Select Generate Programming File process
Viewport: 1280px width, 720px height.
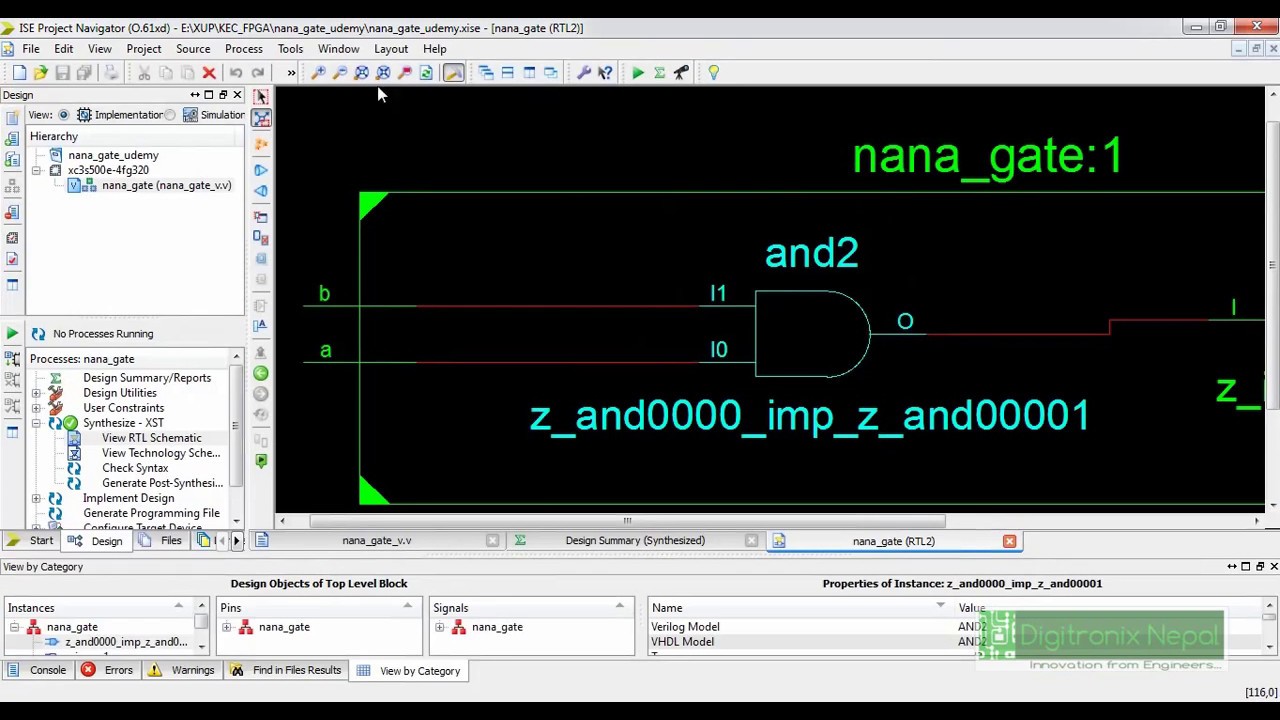click(151, 513)
